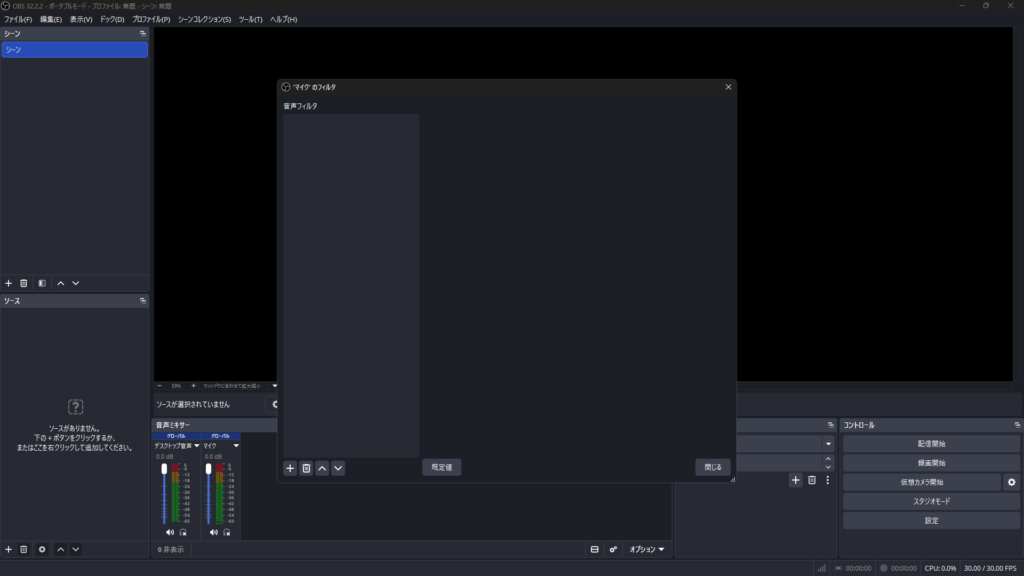Open ファイル menu

point(18,20)
